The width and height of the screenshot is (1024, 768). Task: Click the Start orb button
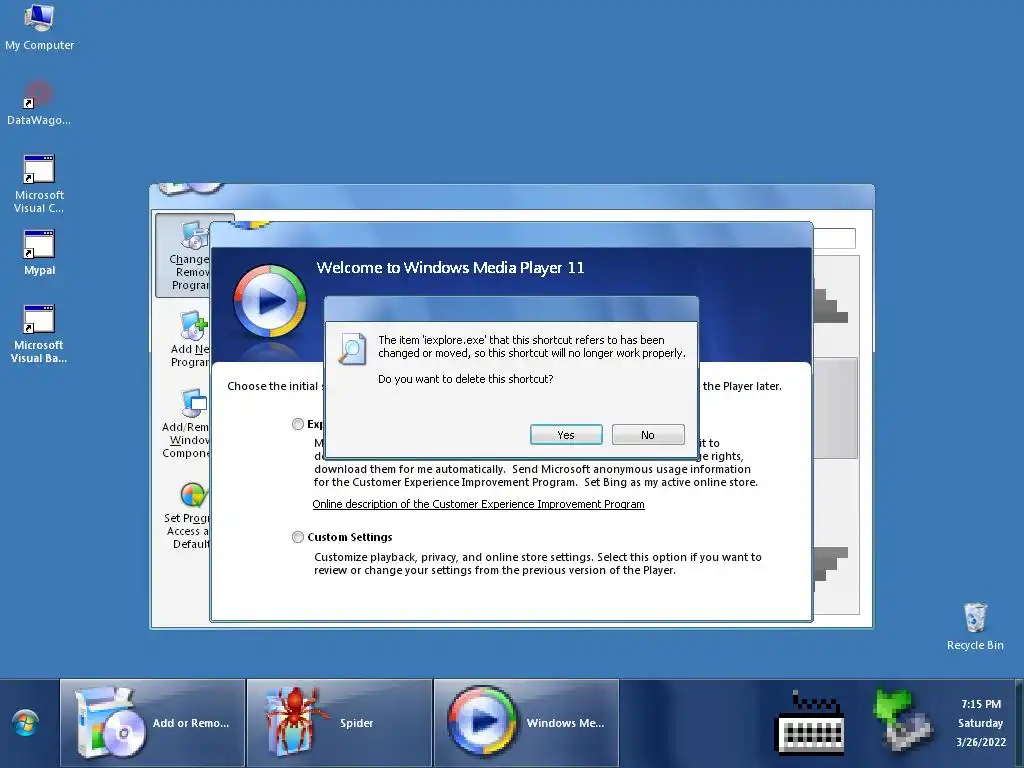tap(26, 723)
